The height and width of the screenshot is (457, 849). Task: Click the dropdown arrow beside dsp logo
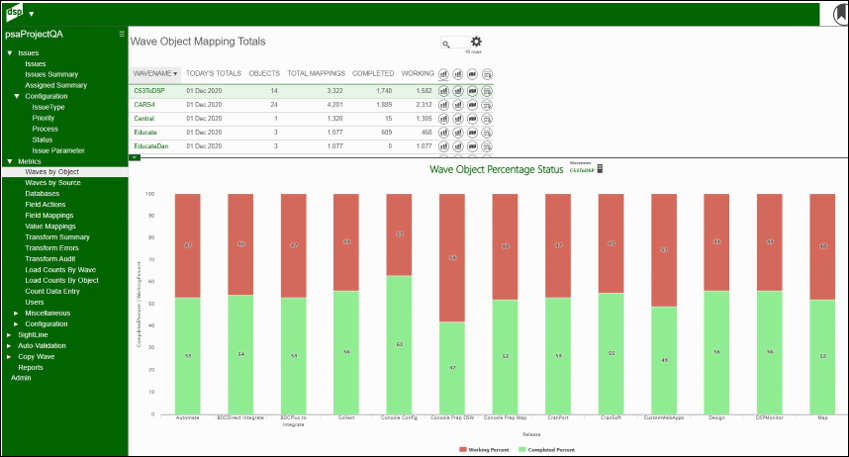[x=31, y=14]
